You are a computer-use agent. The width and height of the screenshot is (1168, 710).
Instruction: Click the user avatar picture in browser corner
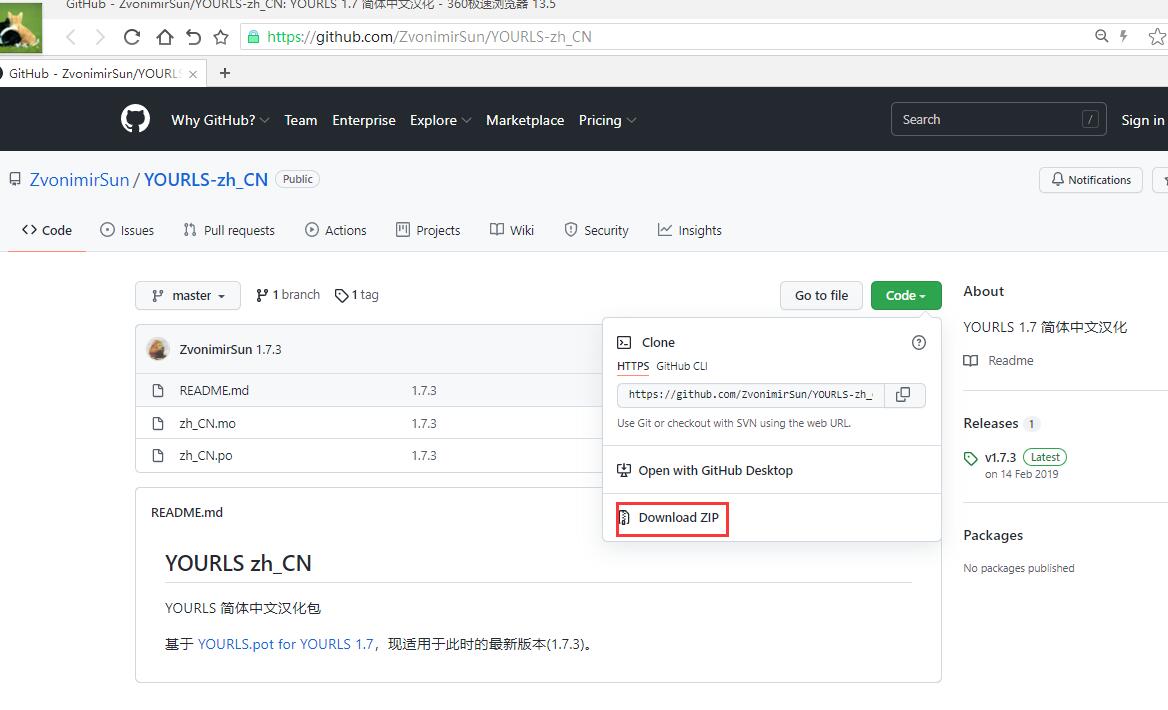coord(21,28)
